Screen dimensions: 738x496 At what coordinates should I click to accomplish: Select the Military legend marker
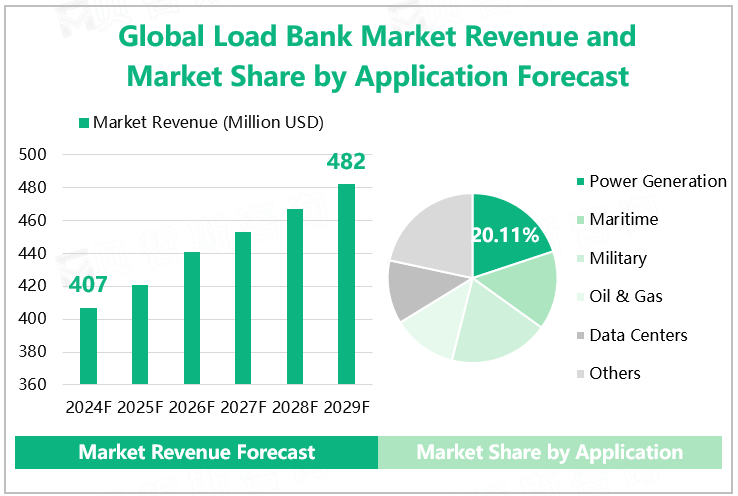(578, 259)
